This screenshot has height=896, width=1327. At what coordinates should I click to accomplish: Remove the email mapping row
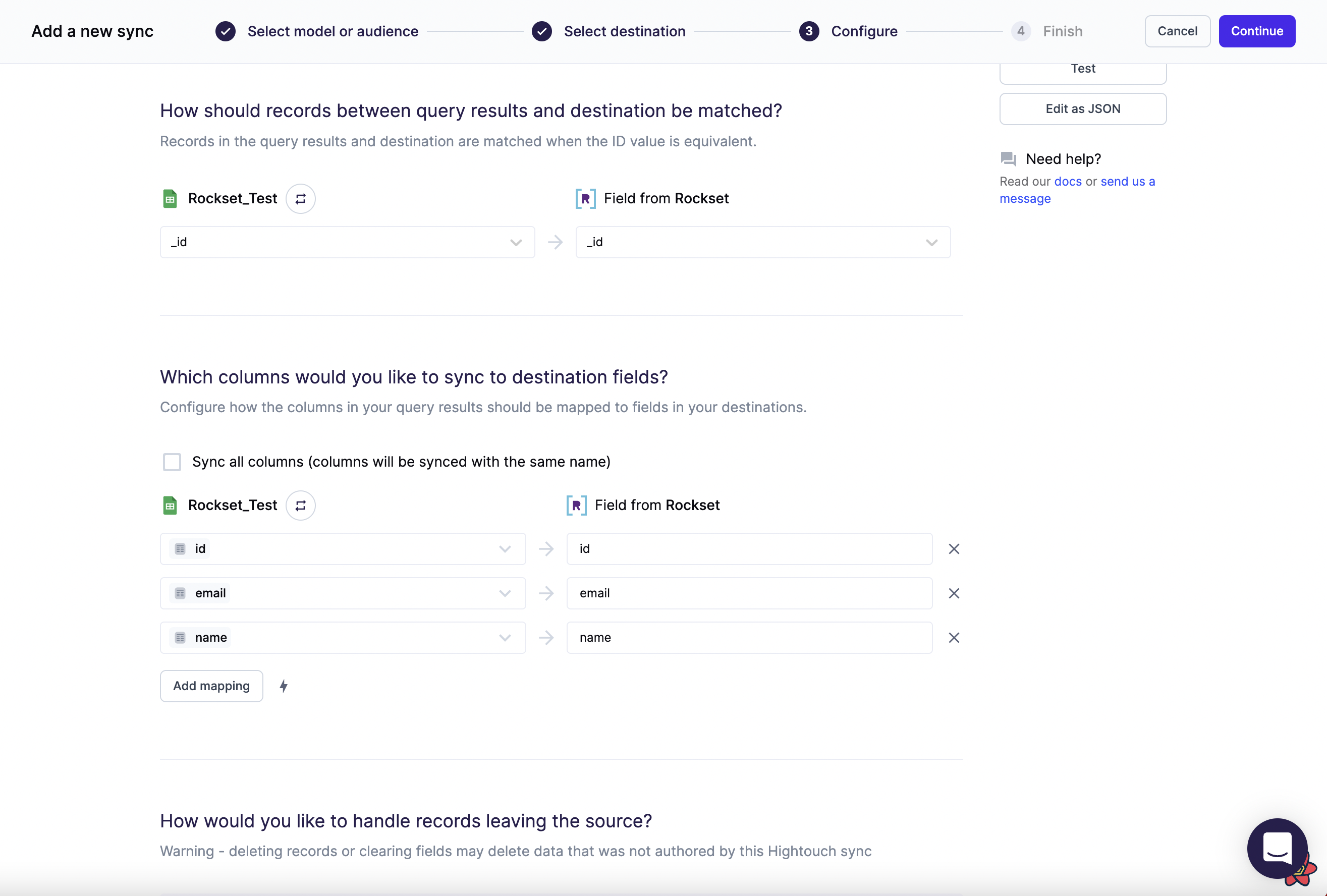(x=954, y=593)
